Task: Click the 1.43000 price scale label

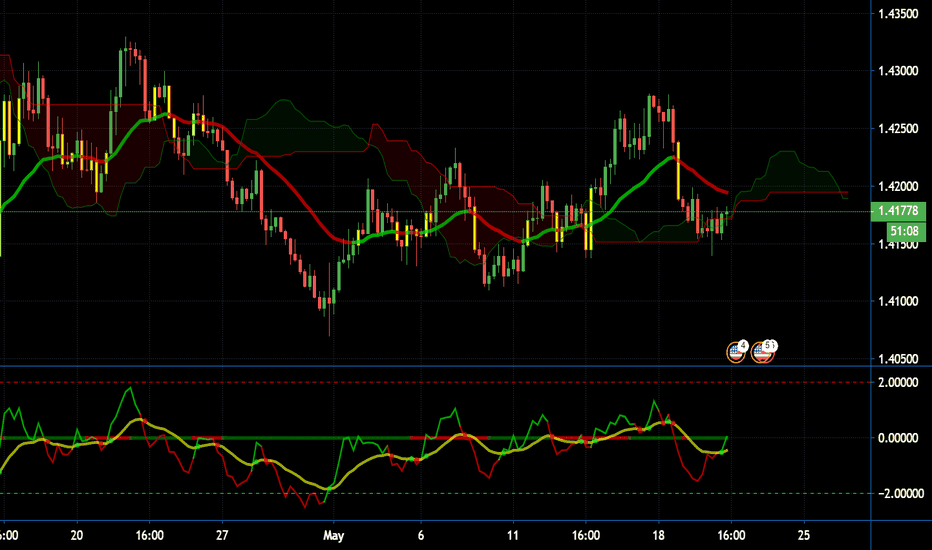Action: click(x=898, y=71)
